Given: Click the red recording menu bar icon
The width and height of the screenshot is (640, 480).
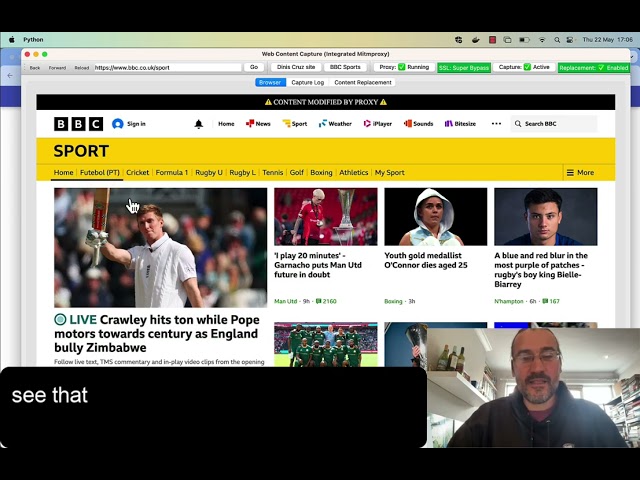Looking at the screenshot, I should [493, 40].
